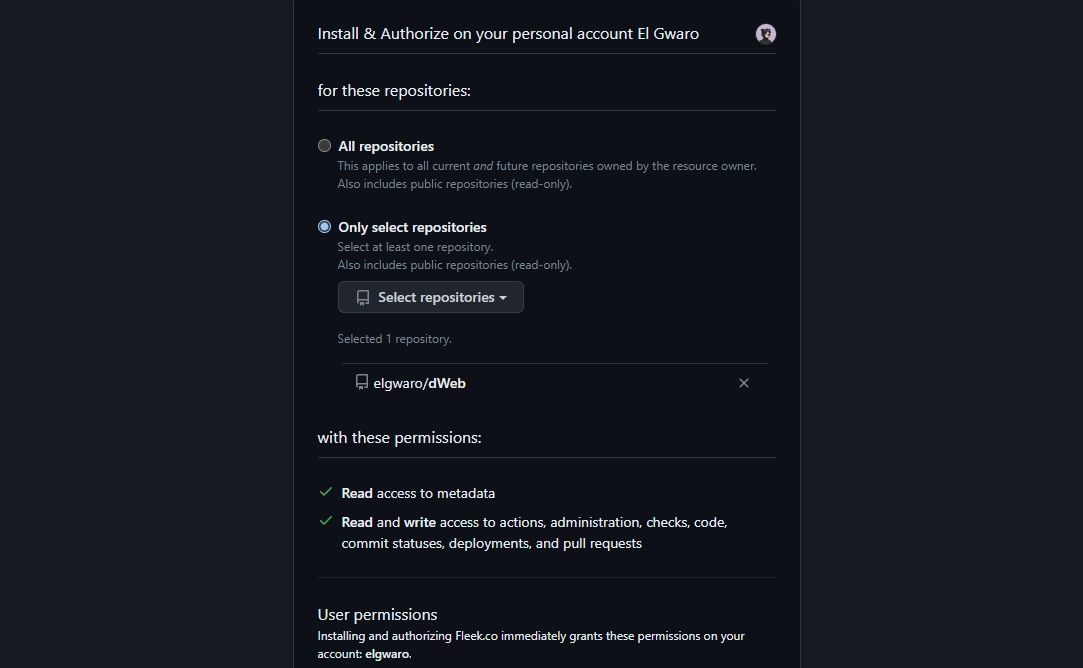Enable the "Only select repositories" option
The height and width of the screenshot is (668, 1083).
pos(324,226)
